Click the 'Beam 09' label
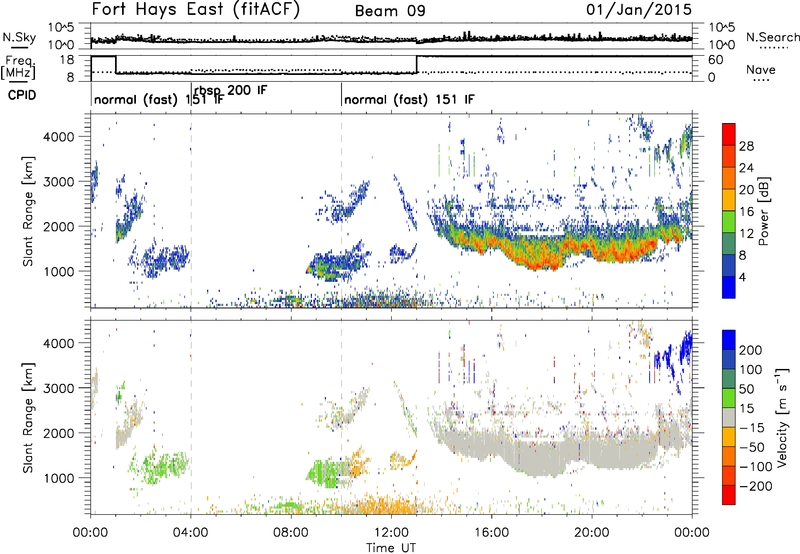Image resolution: width=800 pixels, height=554 pixels. 390,11
